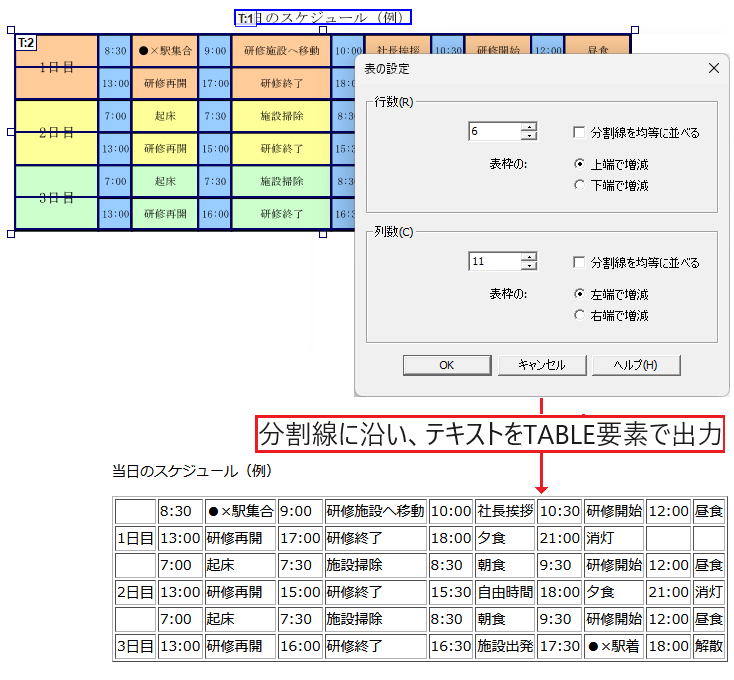Image resolution: width=734 pixels, height=680 pixels.
Task: Select the T:2 table region tag
Action: [x=26, y=42]
